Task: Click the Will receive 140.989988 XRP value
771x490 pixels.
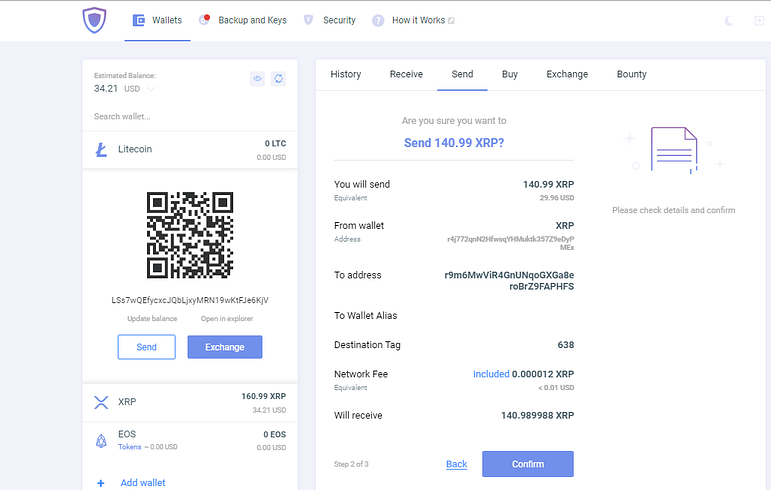Action: 537,415
